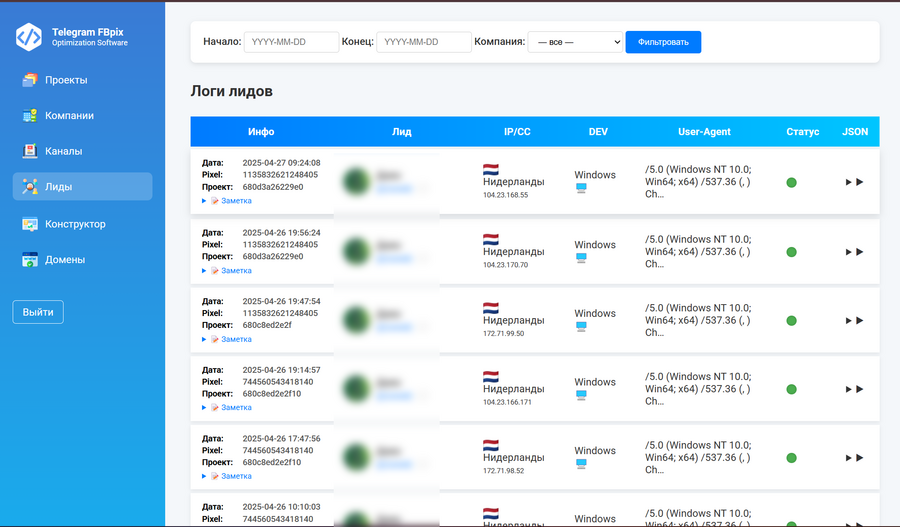Open Проекты in the sidebar
The image size is (900, 527).
coord(83,80)
